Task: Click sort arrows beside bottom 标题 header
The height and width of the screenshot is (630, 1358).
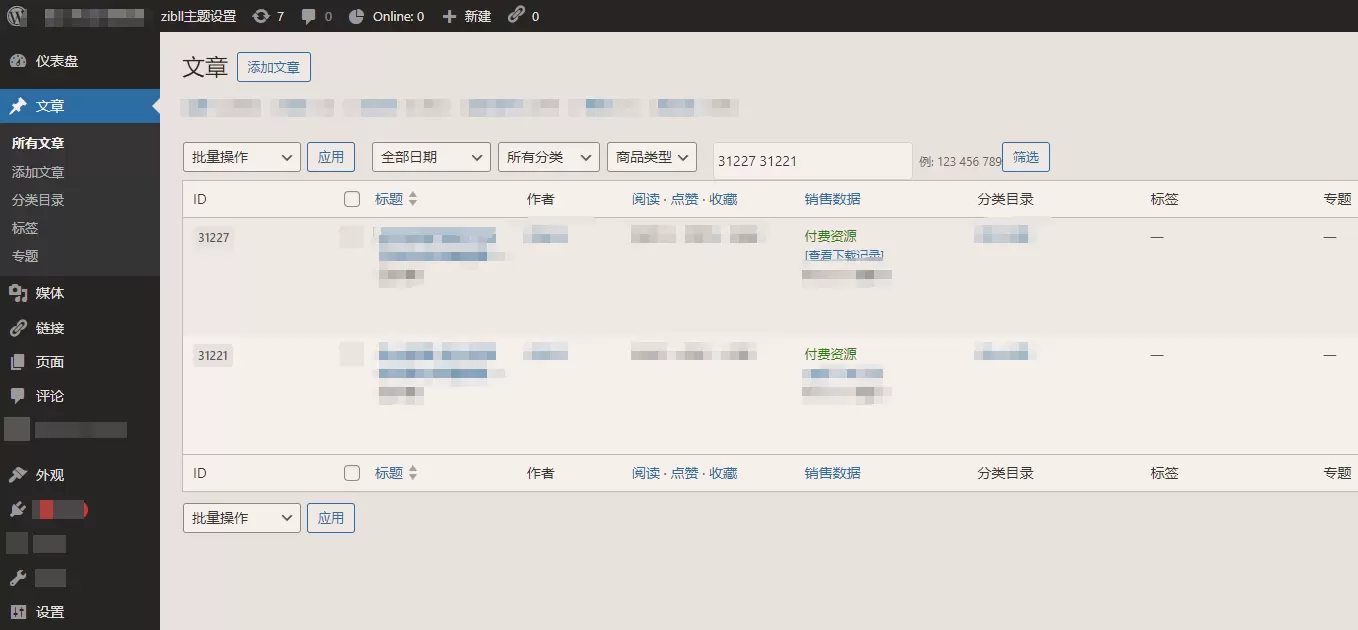Action: pos(413,473)
